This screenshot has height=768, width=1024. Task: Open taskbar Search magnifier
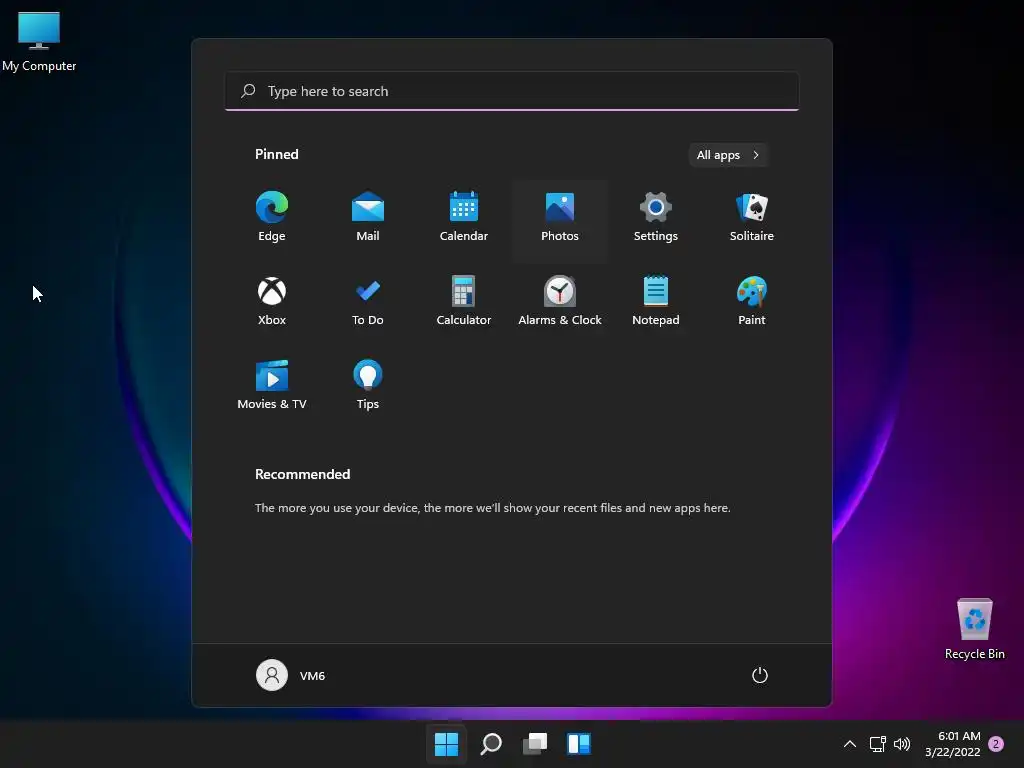pos(491,744)
